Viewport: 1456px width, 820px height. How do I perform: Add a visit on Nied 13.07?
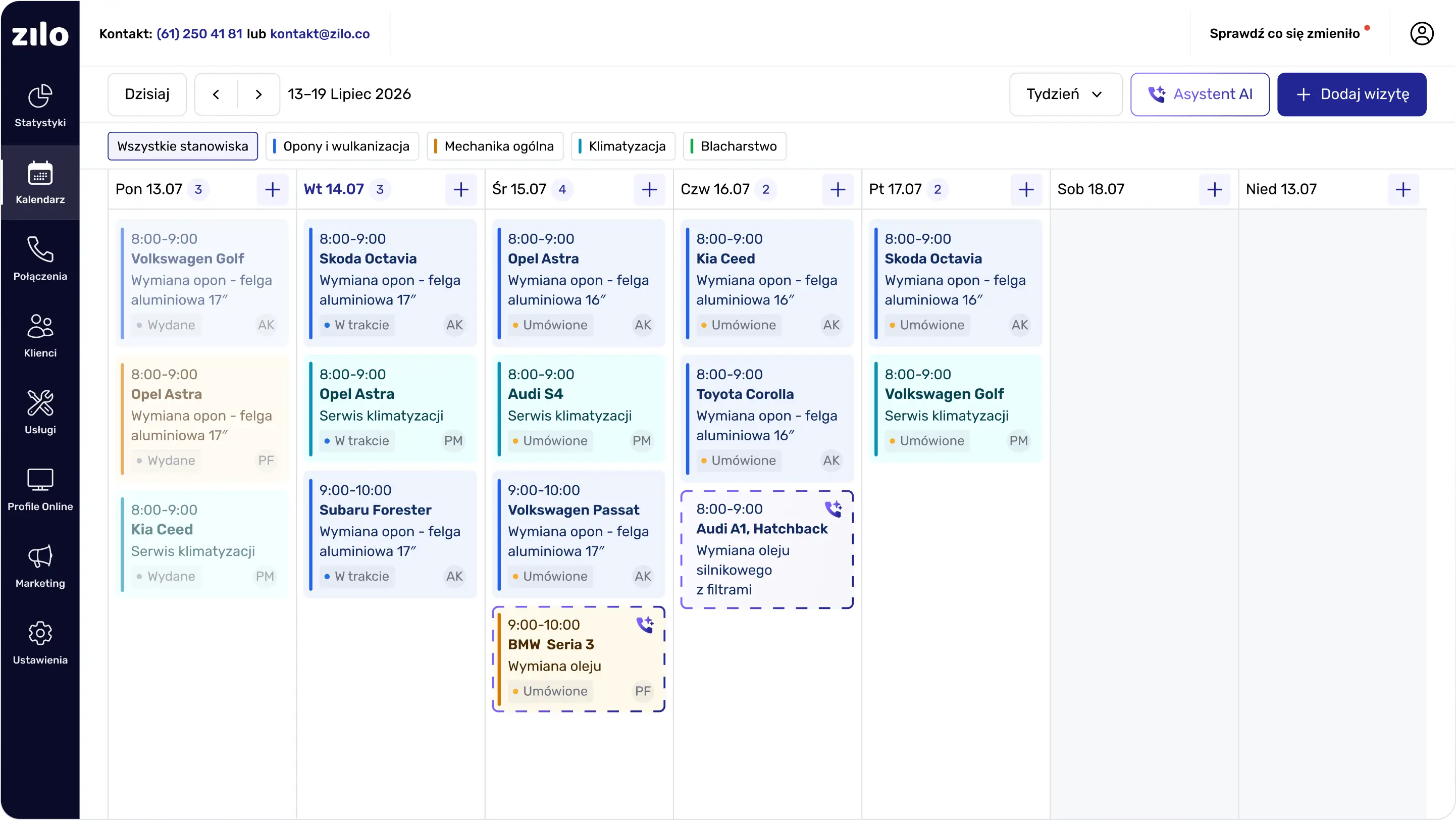[x=1403, y=189]
